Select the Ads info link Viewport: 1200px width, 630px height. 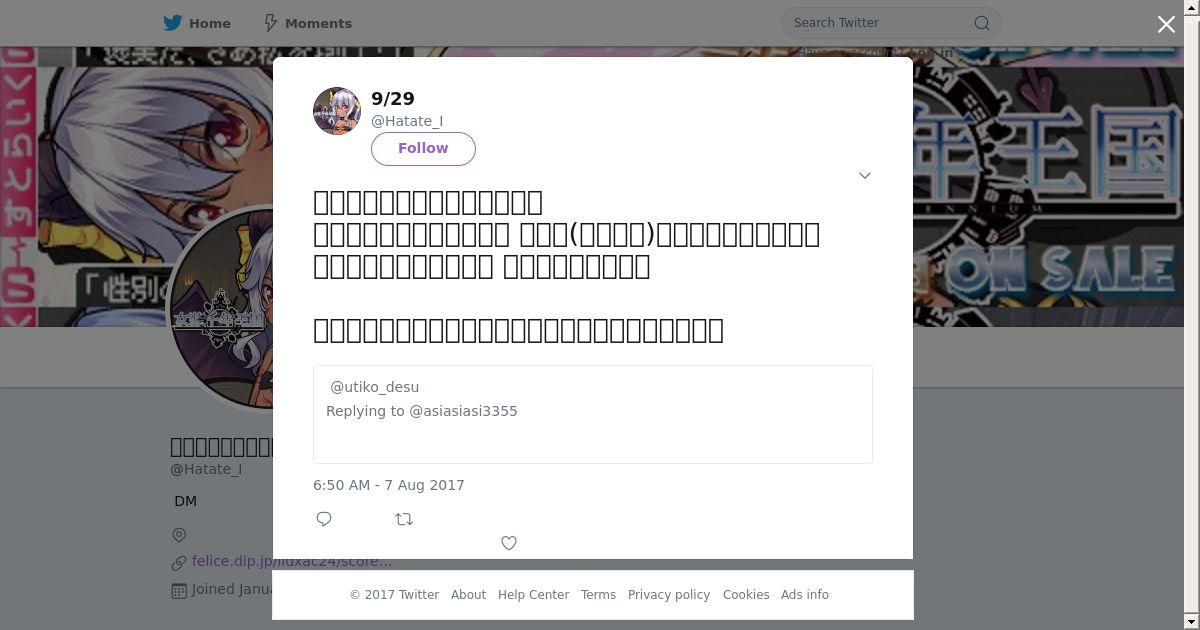pyautogui.click(x=805, y=594)
